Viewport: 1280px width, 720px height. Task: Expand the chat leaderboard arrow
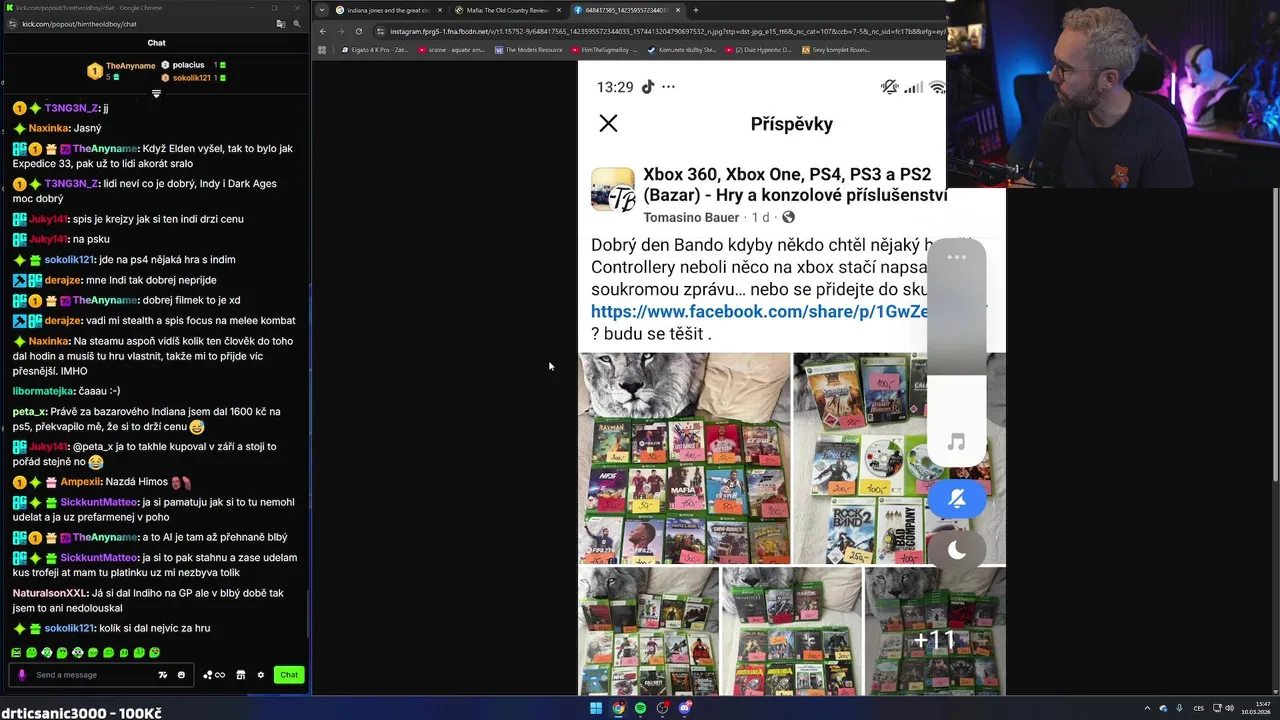156,93
